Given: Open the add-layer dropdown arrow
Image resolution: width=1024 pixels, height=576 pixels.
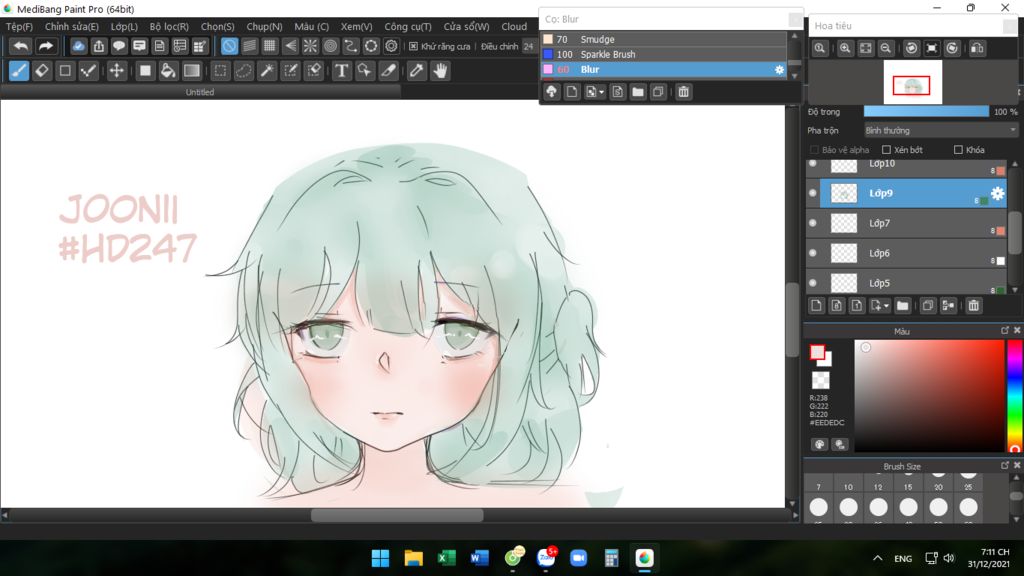Looking at the screenshot, I should coord(886,306).
